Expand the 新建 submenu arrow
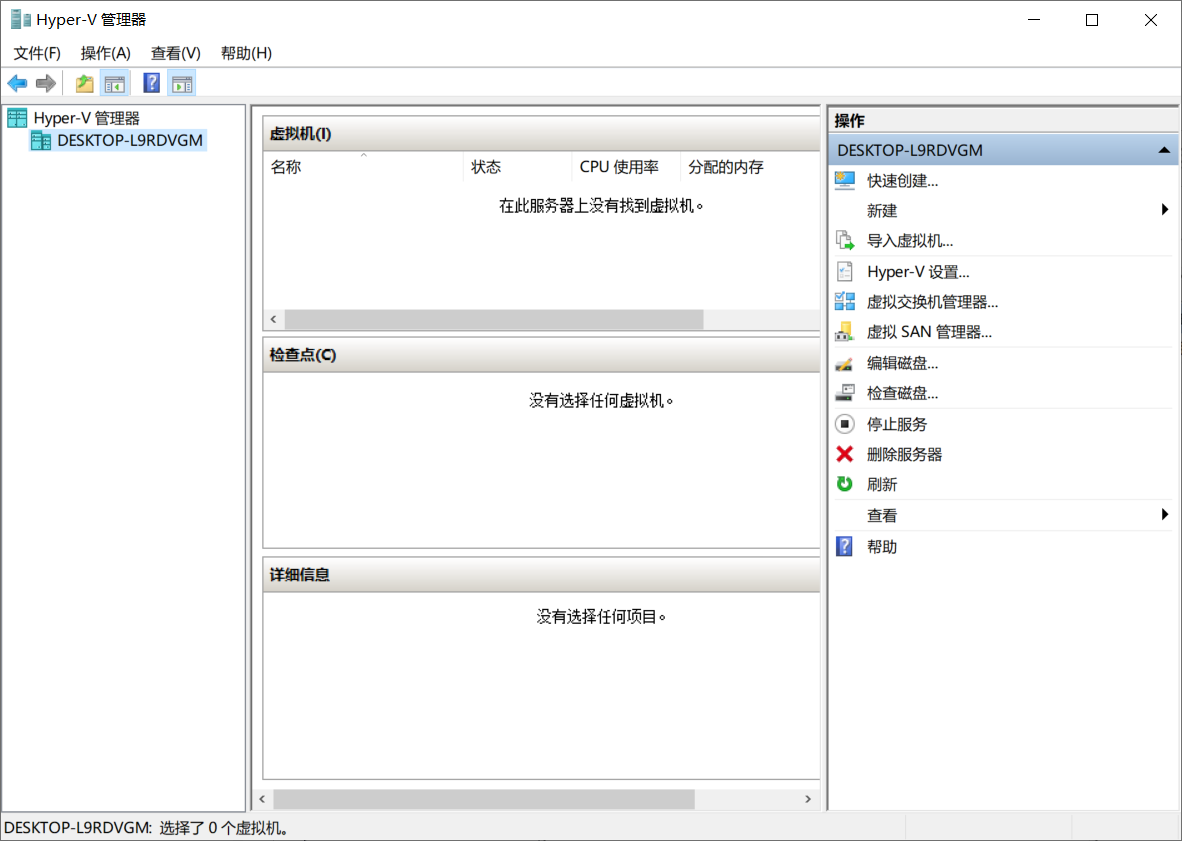Viewport: 1182px width, 841px height. [x=1165, y=209]
